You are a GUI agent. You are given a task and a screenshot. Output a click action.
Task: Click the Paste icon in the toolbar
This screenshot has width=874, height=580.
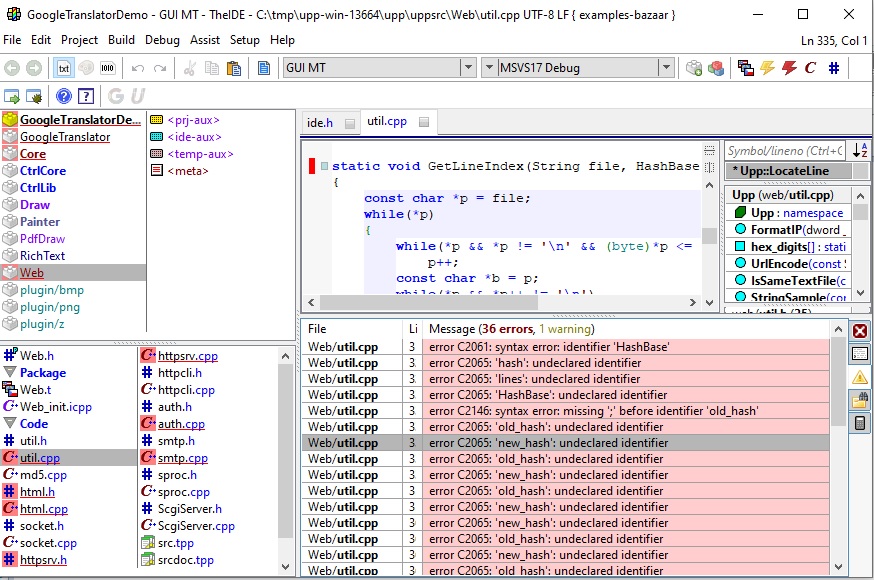234,68
